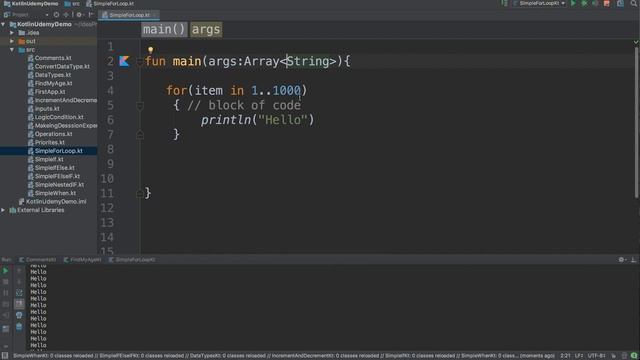
Task: Close the SimpleForLoop.kt editor tab
Action: 155,15
